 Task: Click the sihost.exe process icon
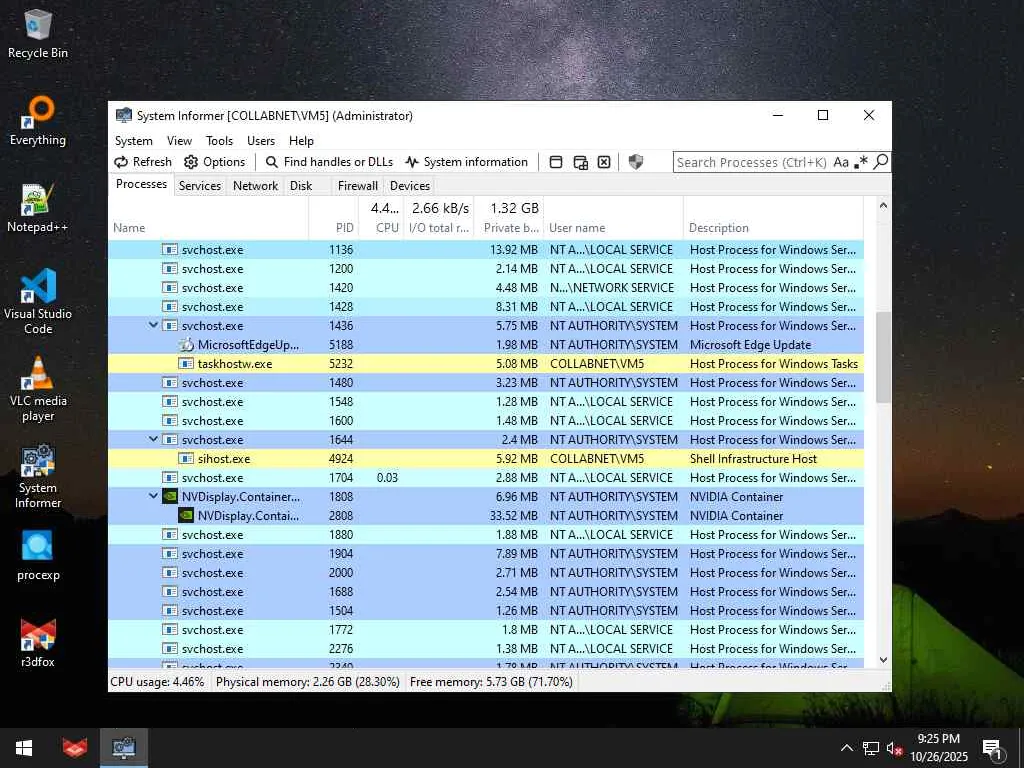pyautogui.click(x=186, y=458)
